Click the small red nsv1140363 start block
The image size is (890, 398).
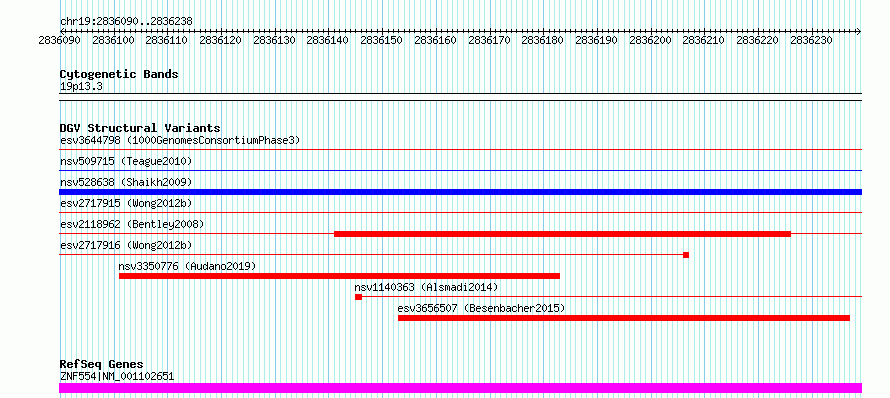point(358,297)
